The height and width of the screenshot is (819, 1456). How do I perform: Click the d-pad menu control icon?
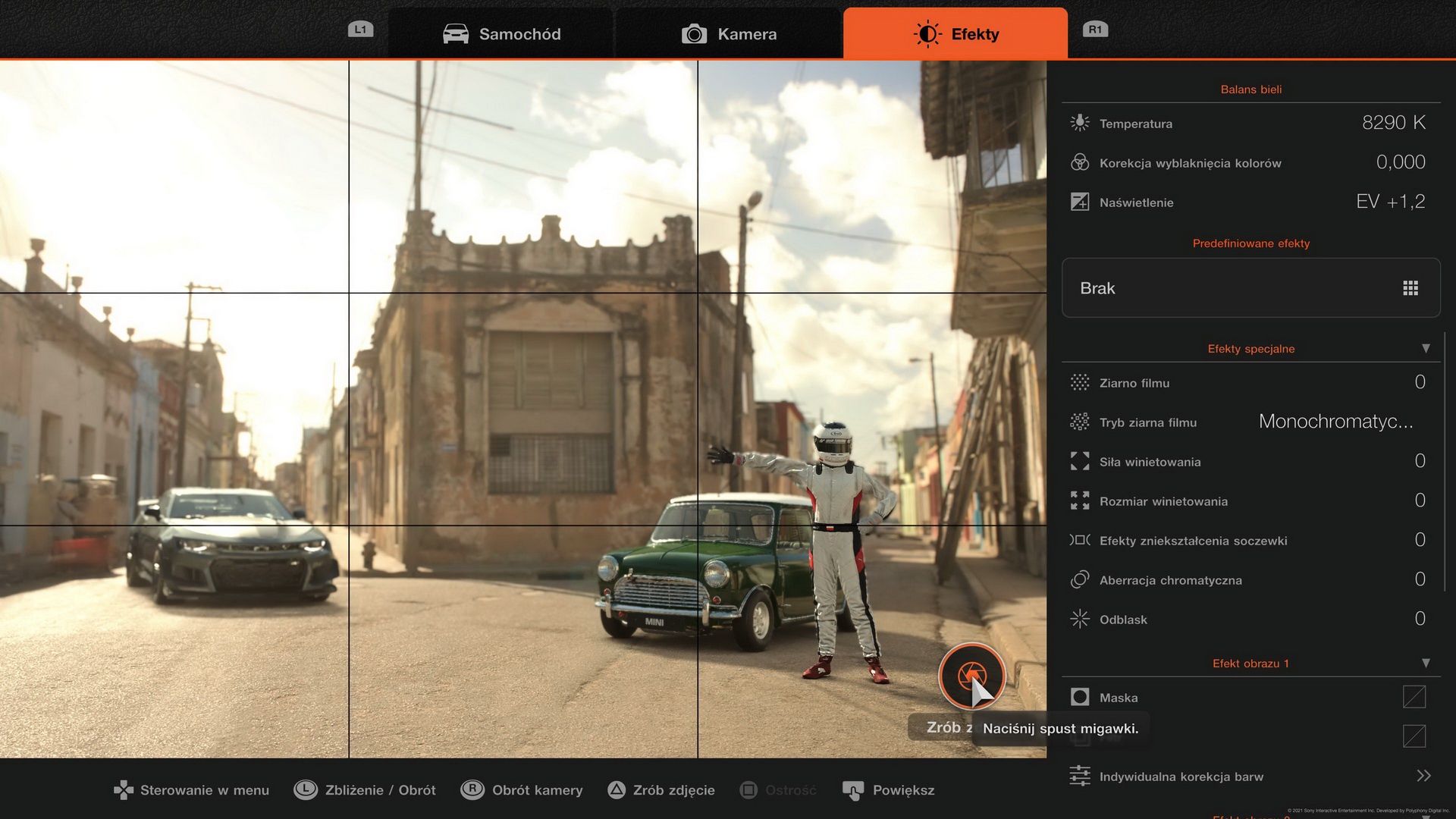123,790
